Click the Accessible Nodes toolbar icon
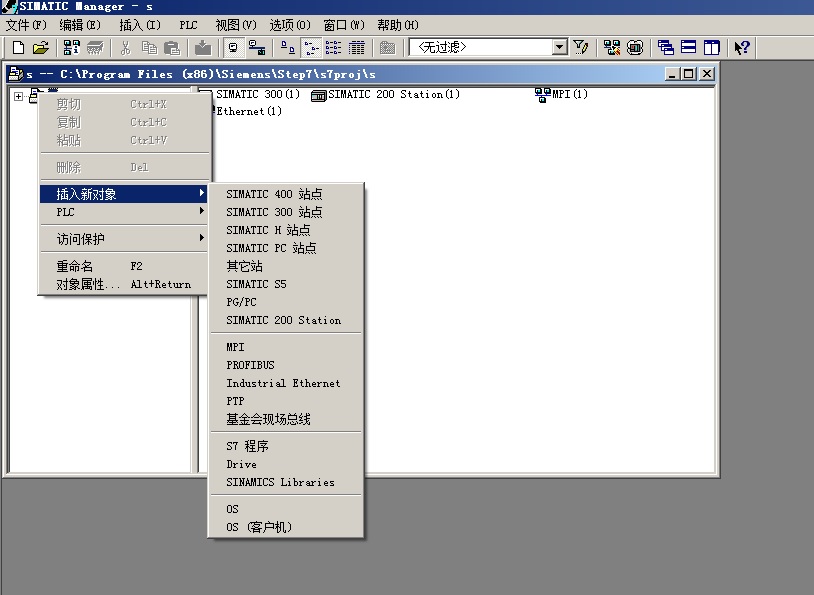The width and height of the screenshot is (814, 595). 72,47
